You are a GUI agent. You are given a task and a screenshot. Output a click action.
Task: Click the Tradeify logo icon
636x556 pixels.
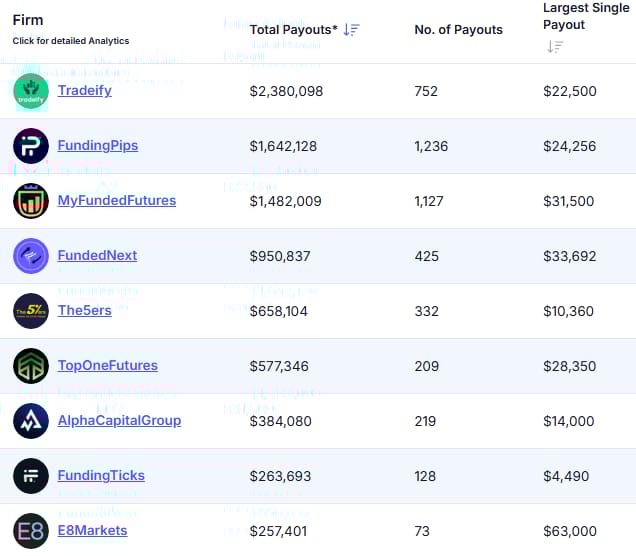tap(31, 91)
